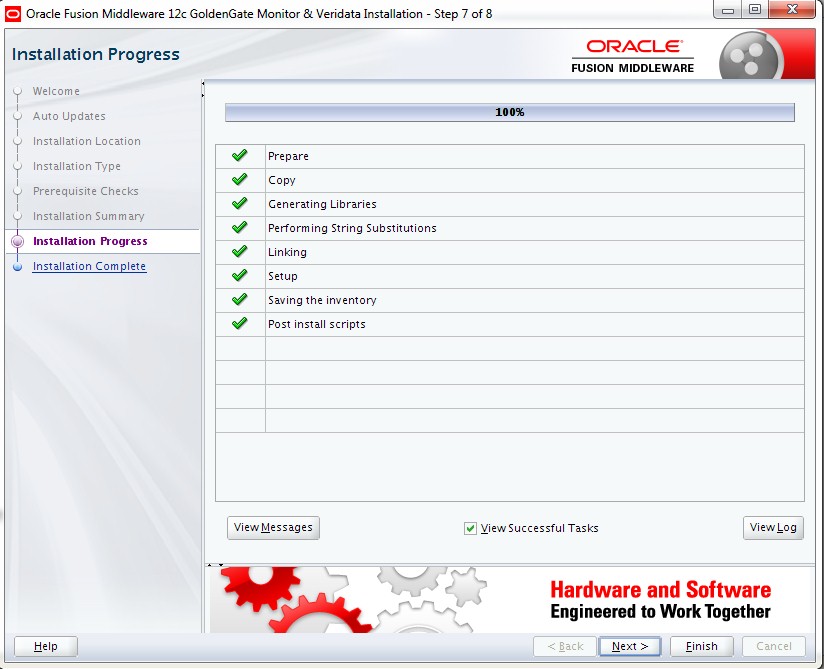Click the green checkmark next to Copy

point(240,179)
